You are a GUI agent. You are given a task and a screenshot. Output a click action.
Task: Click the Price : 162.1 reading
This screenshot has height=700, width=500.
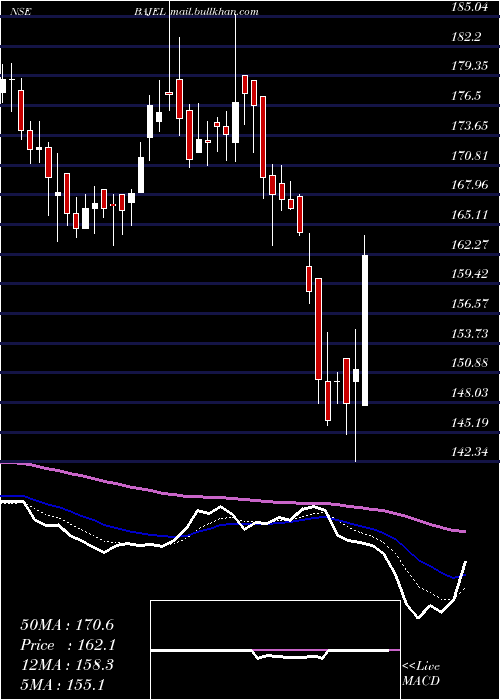(68, 645)
